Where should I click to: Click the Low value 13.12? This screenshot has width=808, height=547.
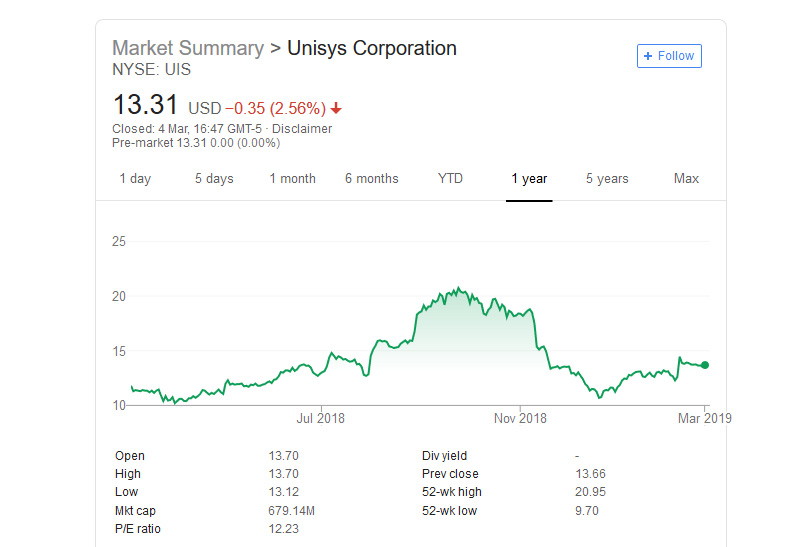pos(283,492)
